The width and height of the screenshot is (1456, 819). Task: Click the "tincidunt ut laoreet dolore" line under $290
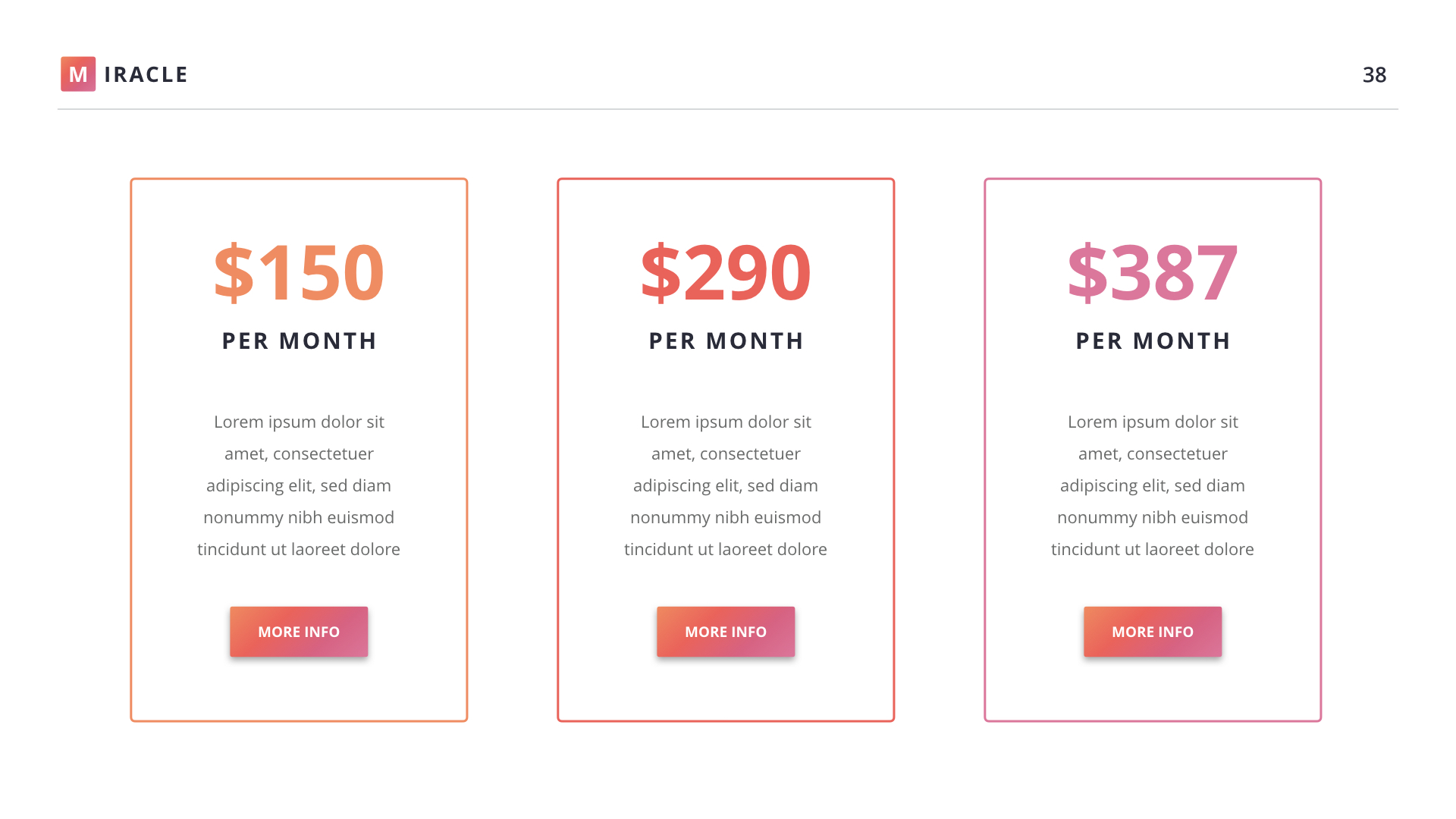click(x=726, y=549)
